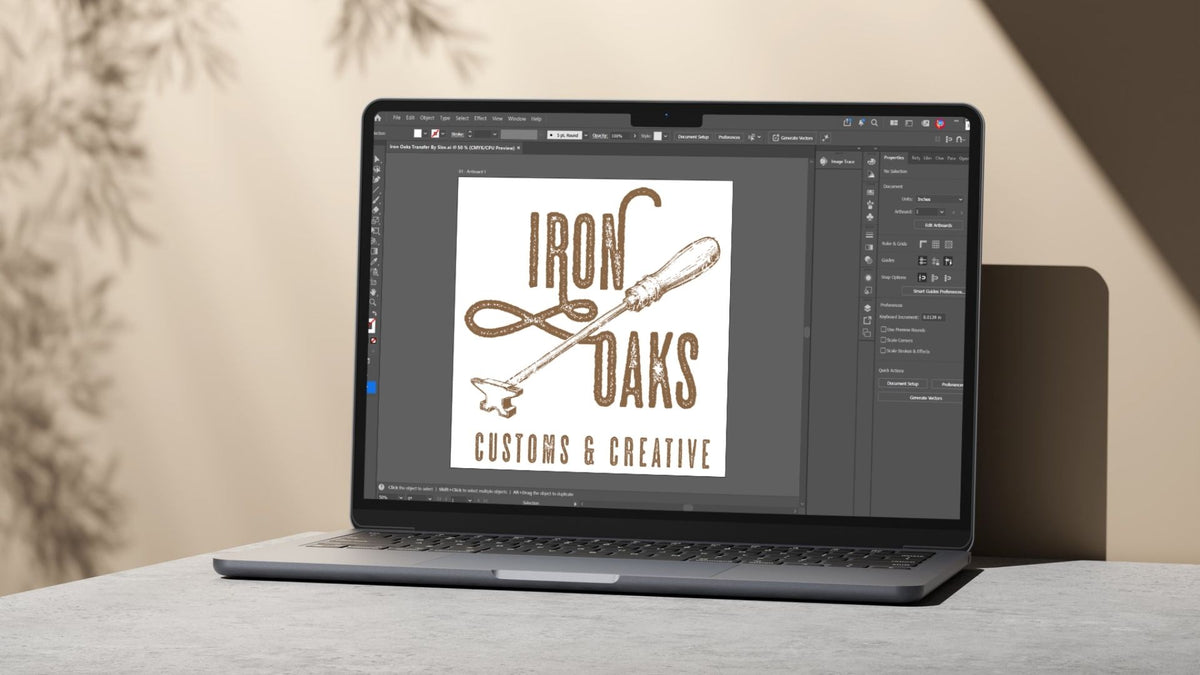This screenshot has height=675, width=1200.
Task: Open the Effect menu
Action: tap(480, 118)
